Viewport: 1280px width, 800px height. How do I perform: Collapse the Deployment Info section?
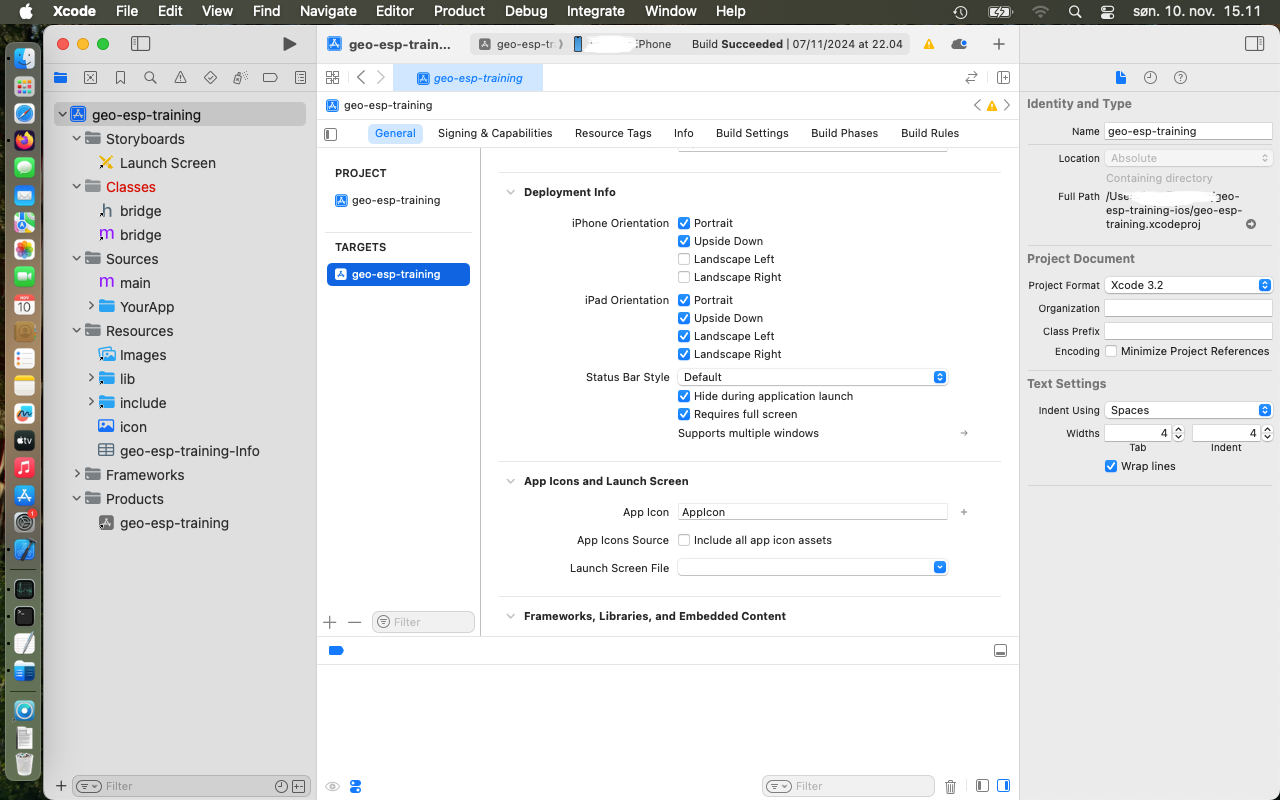click(510, 192)
